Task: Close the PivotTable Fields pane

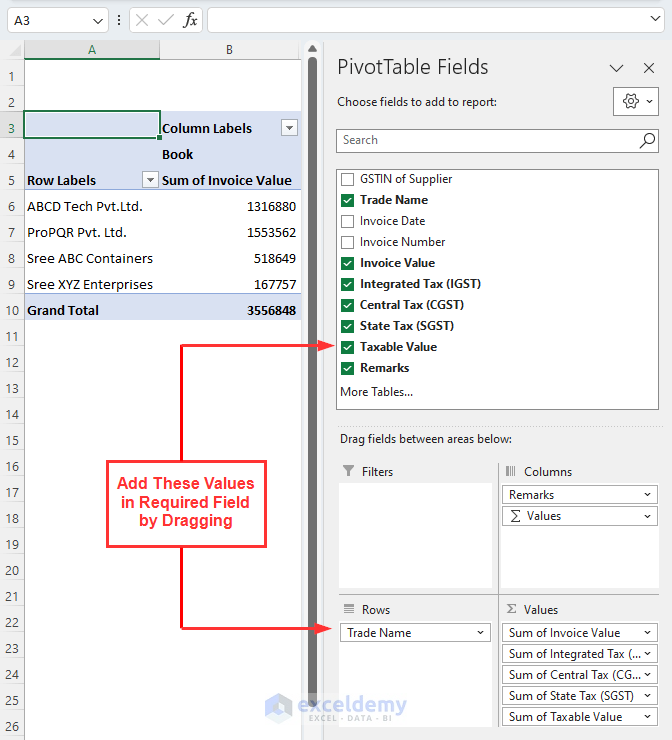Action: [649, 68]
